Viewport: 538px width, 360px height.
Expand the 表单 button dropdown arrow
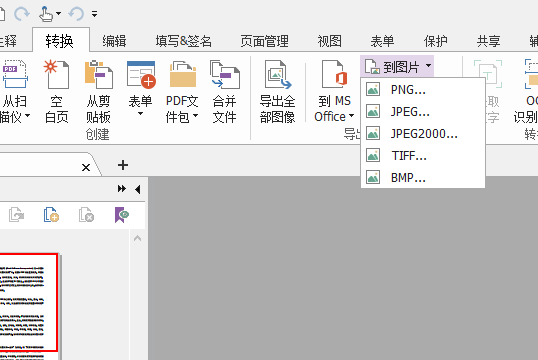[x=140, y=114]
